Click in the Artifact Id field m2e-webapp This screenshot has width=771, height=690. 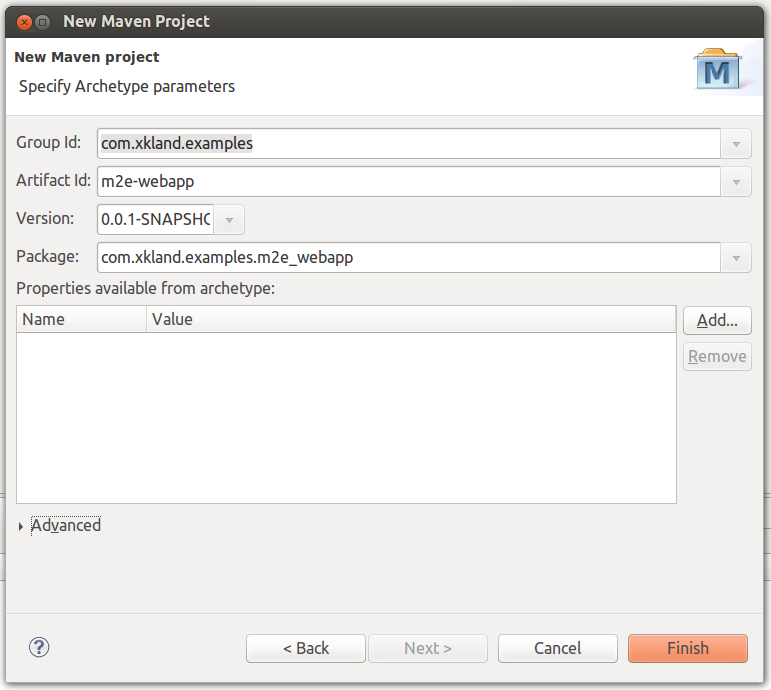pyautogui.click(x=409, y=181)
